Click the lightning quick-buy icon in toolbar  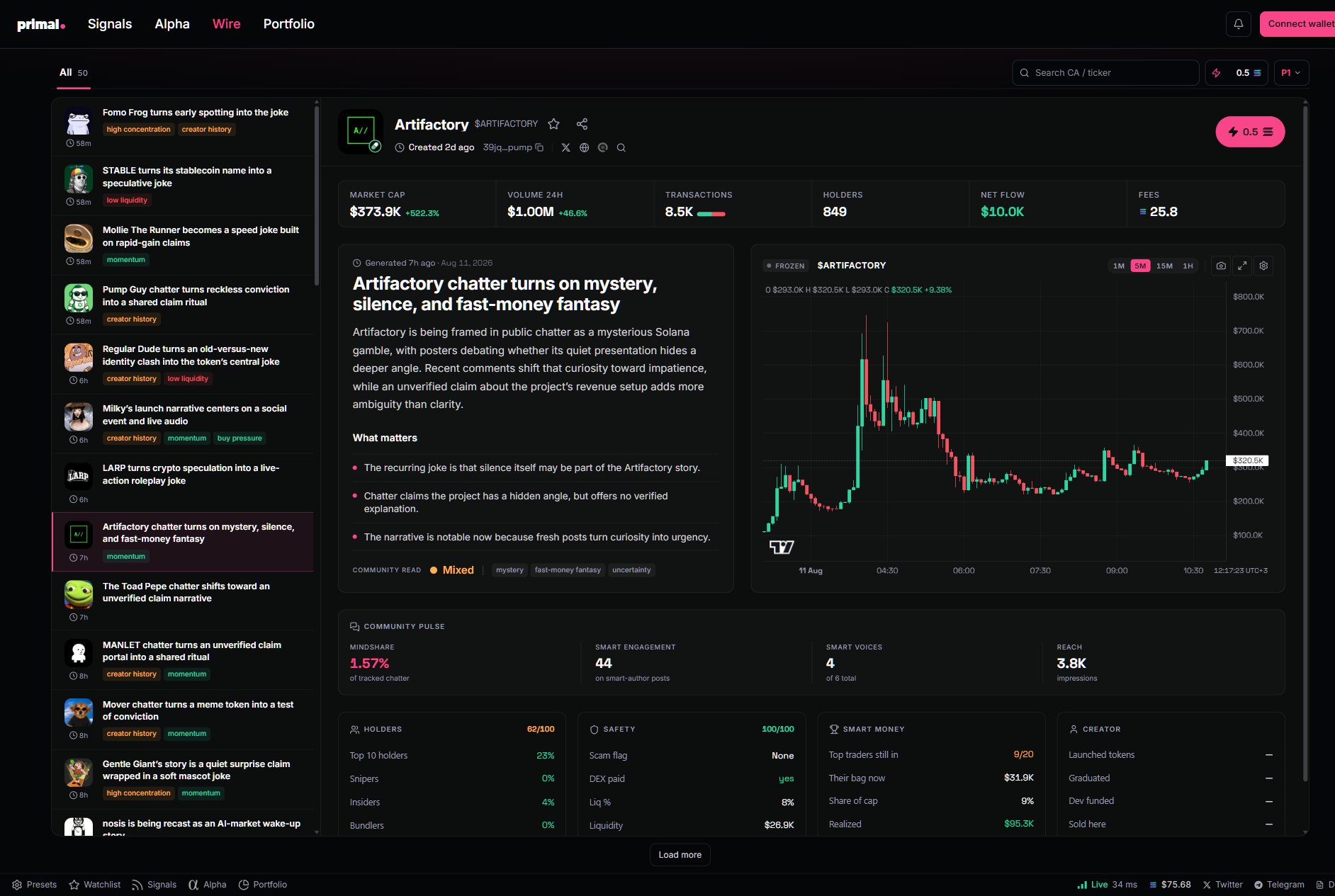coord(1217,73)
